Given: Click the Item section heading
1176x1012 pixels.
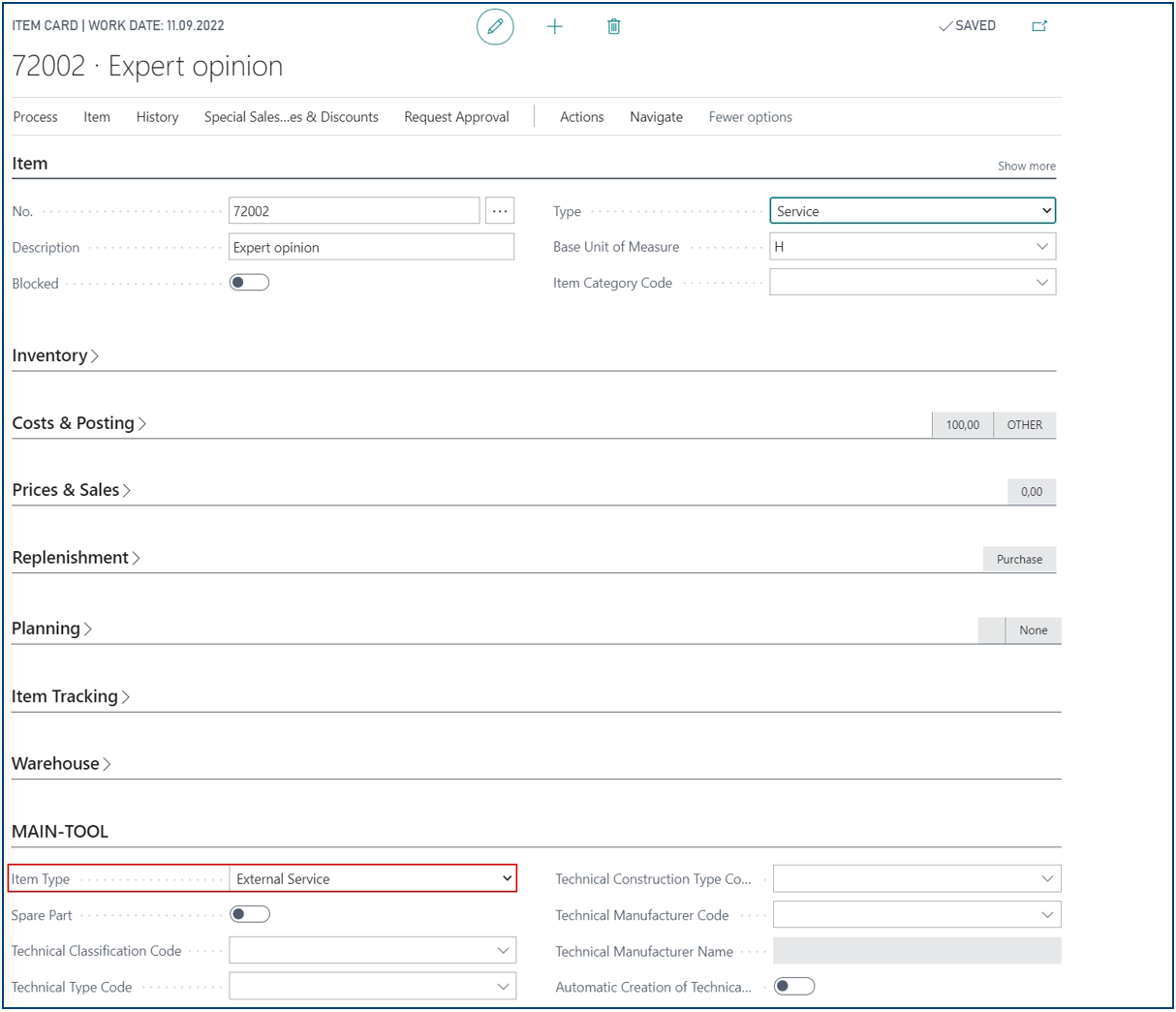Looking at the screenshot, I should [30, 164].
